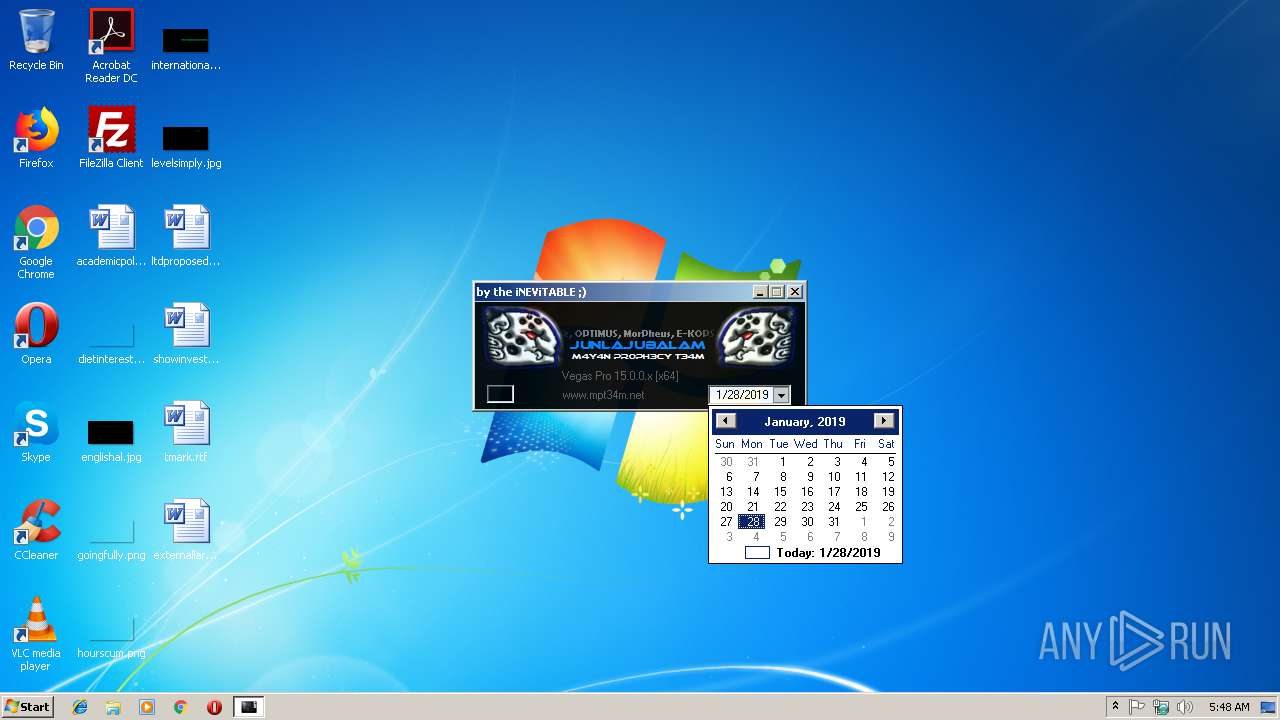
Task: Switch to the running keygen taskbar item
Action: tap(249, 707)
